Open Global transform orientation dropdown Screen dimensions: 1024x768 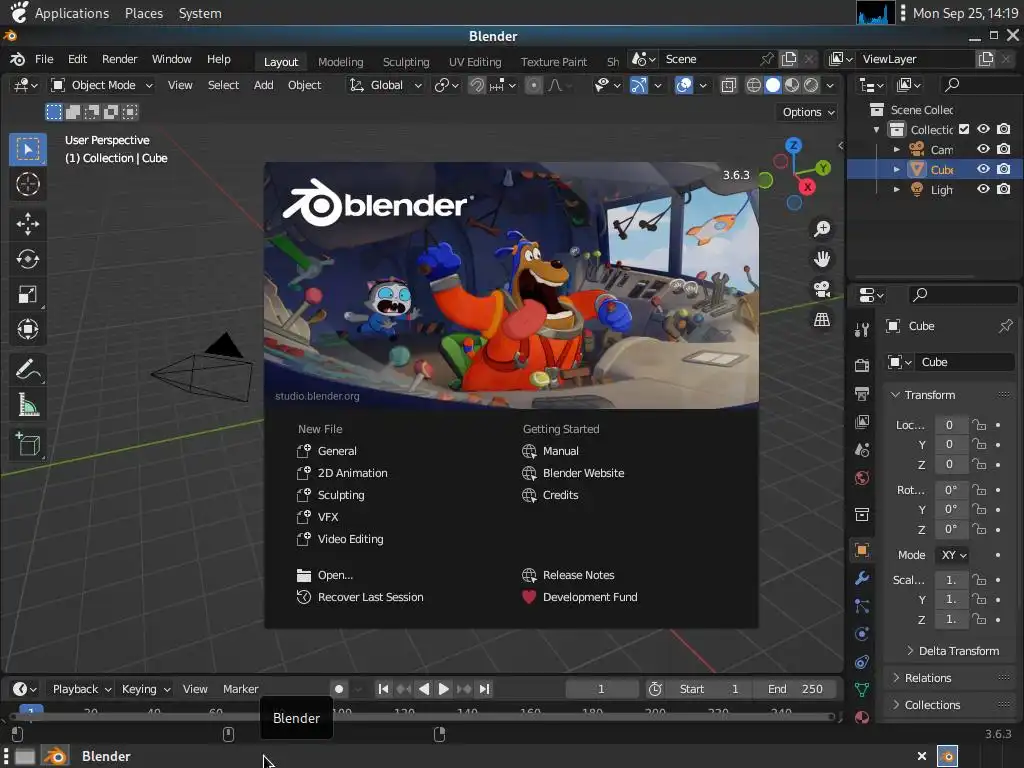pyautogui.click(x=385, y=85)
